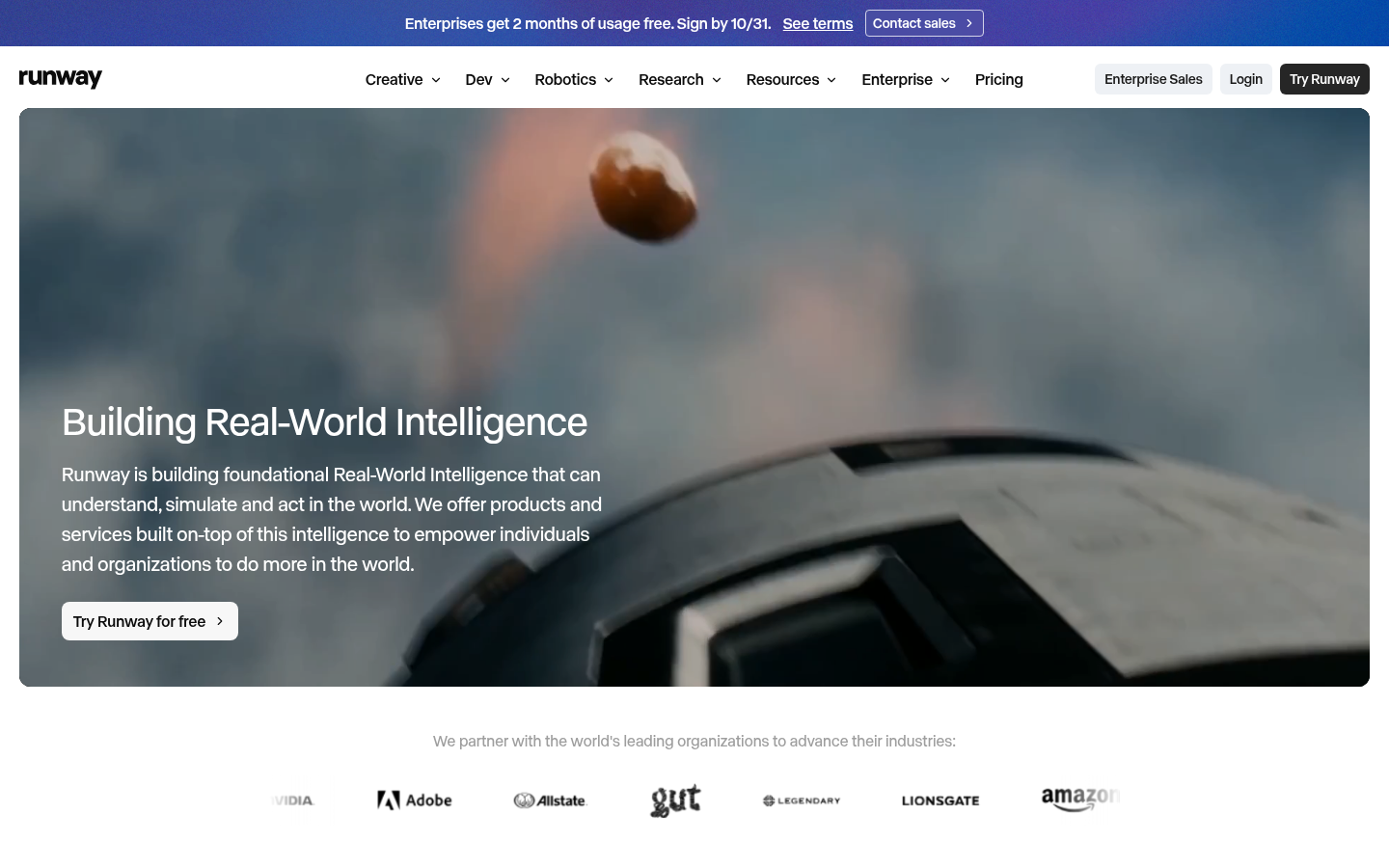The width and height of the screenshot is (1389, 868).
Task: Click the dark Try Runway button
Action: point(1324,79)
